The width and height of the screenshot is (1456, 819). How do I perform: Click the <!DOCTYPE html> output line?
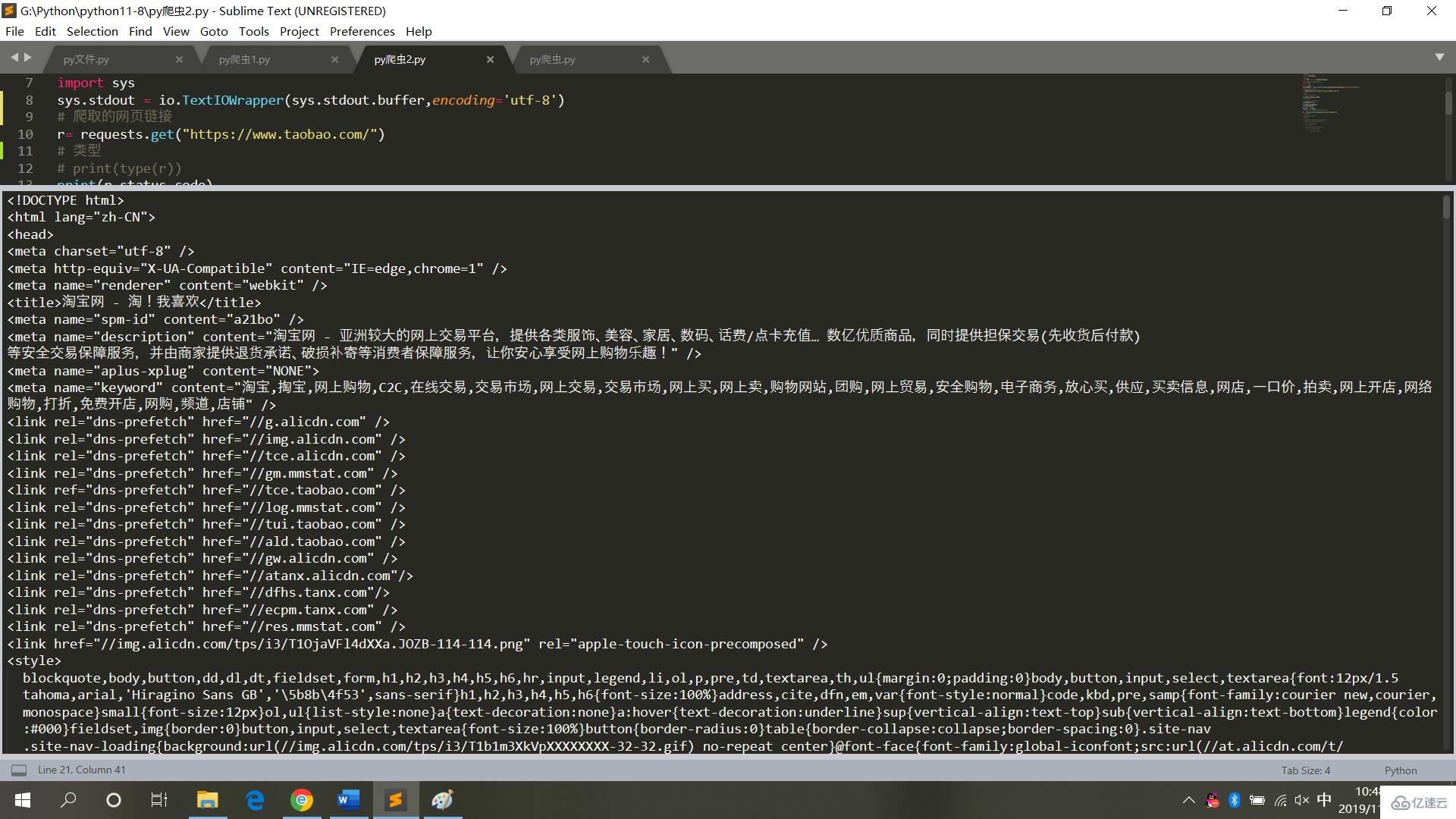(65, 200)
